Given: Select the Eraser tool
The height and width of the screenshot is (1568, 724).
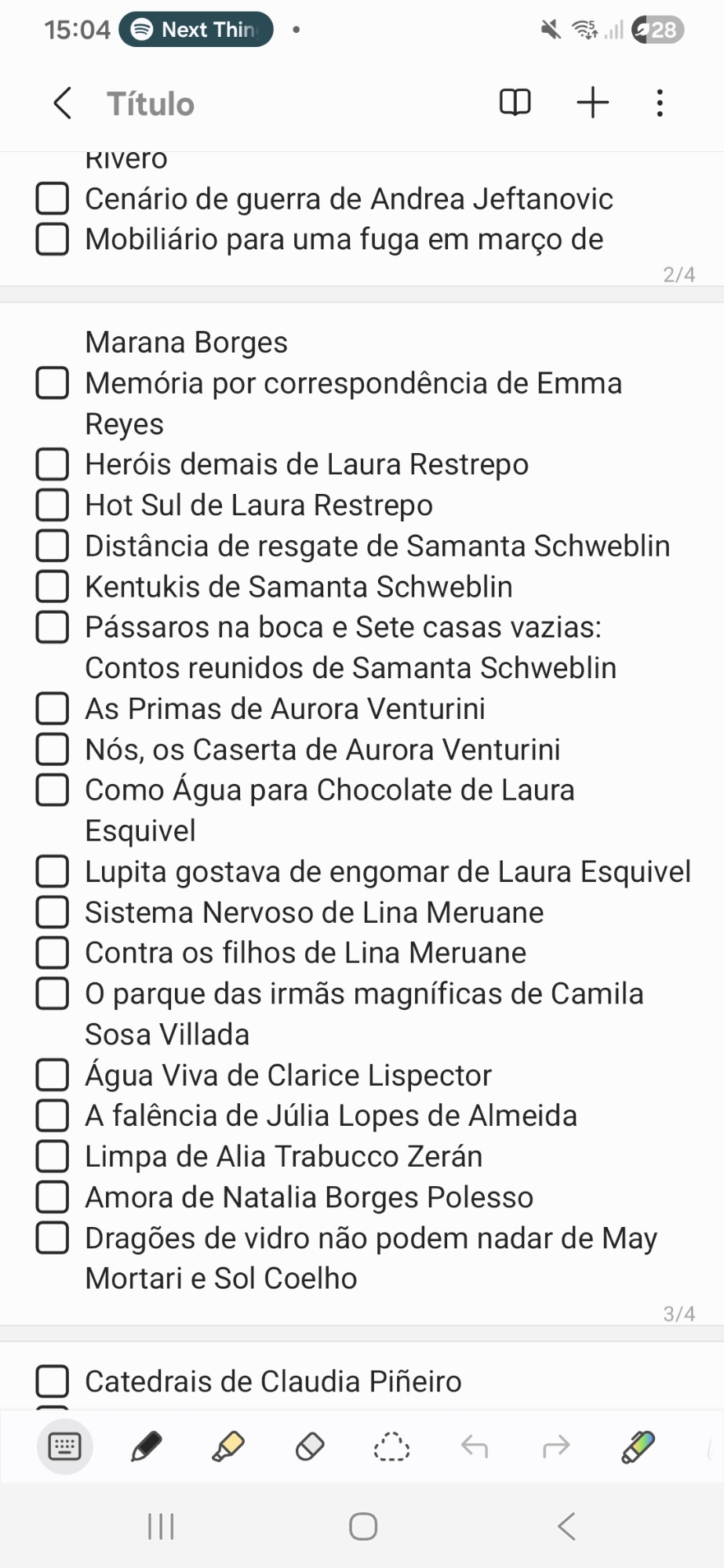Looking at the screenshot, I should pyautogui.click(x=310, y=1446).
